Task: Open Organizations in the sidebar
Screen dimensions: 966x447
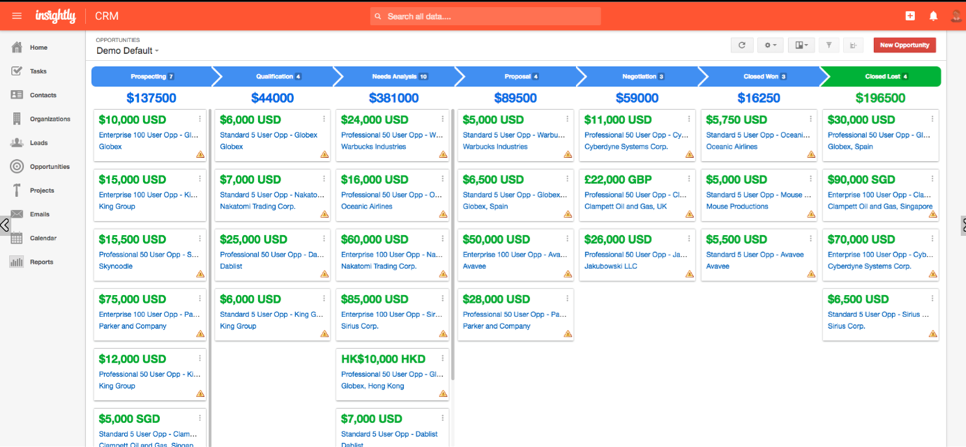Action: pyautogui.click(x=50, y=119)
